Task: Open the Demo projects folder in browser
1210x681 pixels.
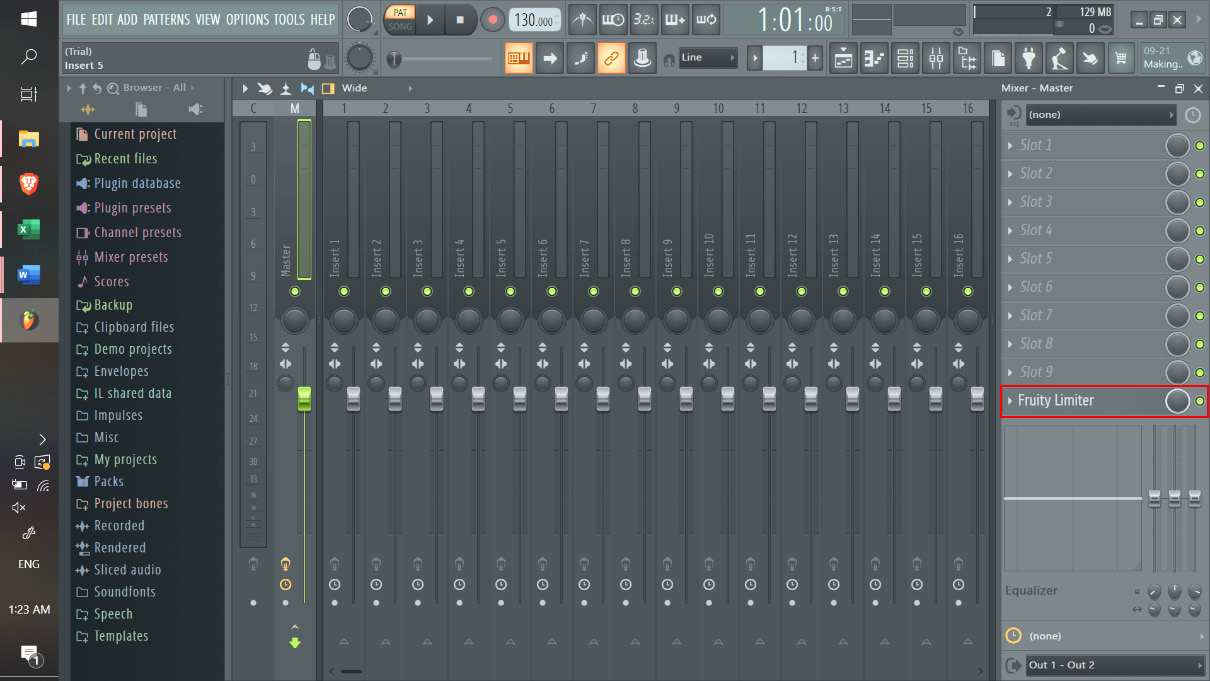Action: (132, 349)
